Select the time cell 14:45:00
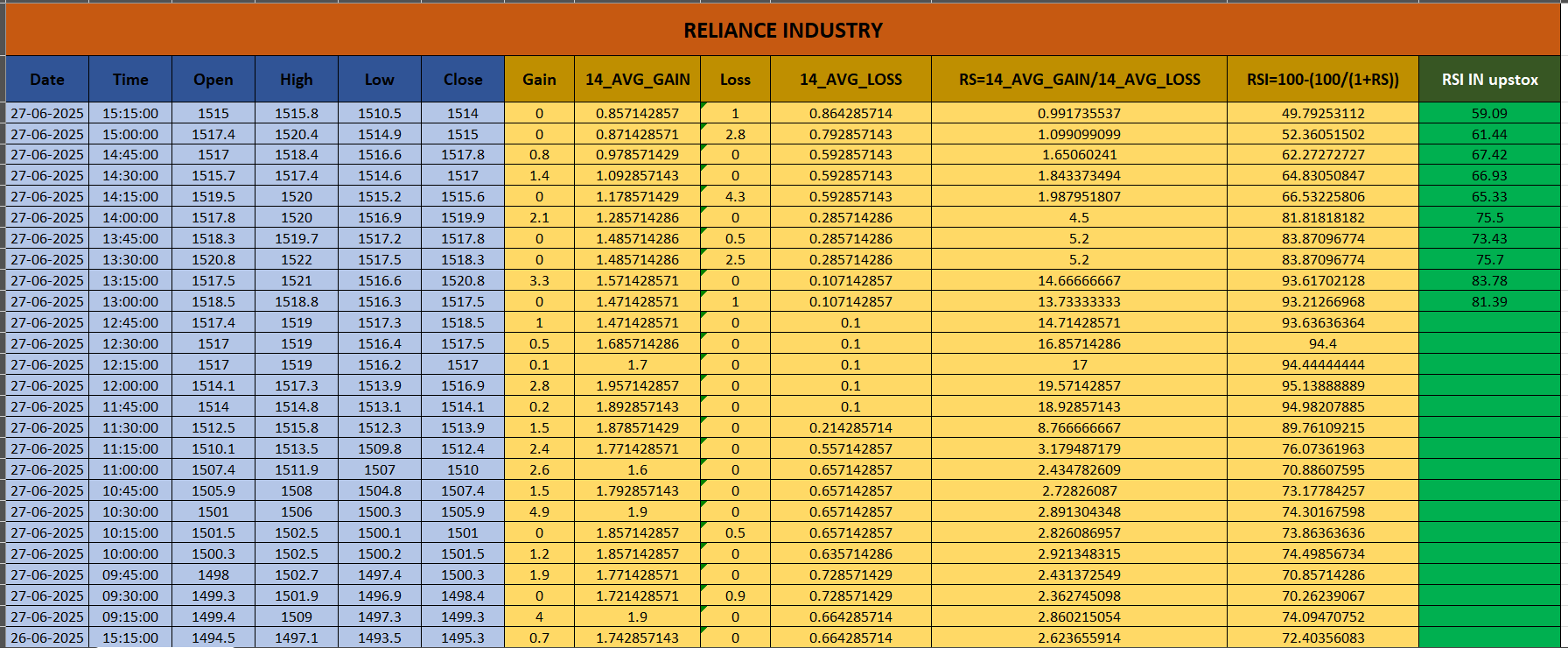Screen dimensions: 1568x648 (x=130, y=155)
